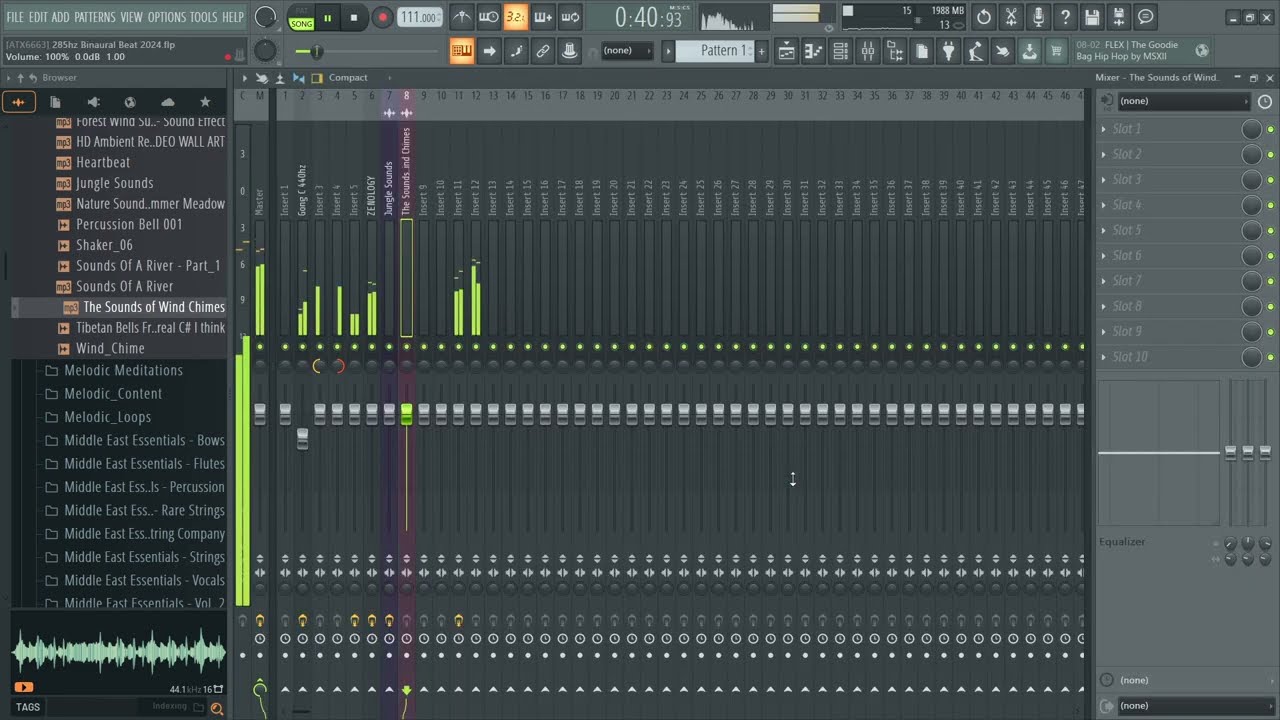Click the Render audio file icon

1119,17
